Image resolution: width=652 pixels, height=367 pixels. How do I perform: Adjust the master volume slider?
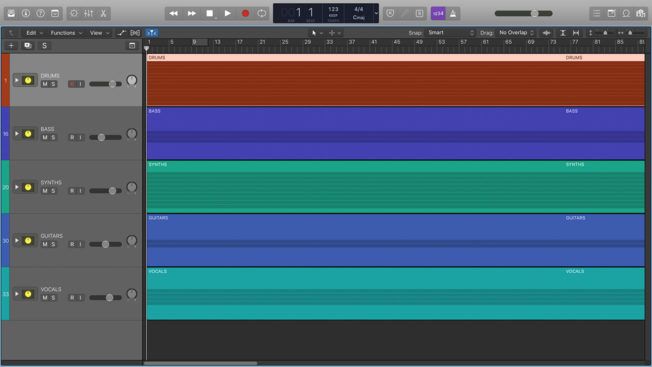[524, 13]
